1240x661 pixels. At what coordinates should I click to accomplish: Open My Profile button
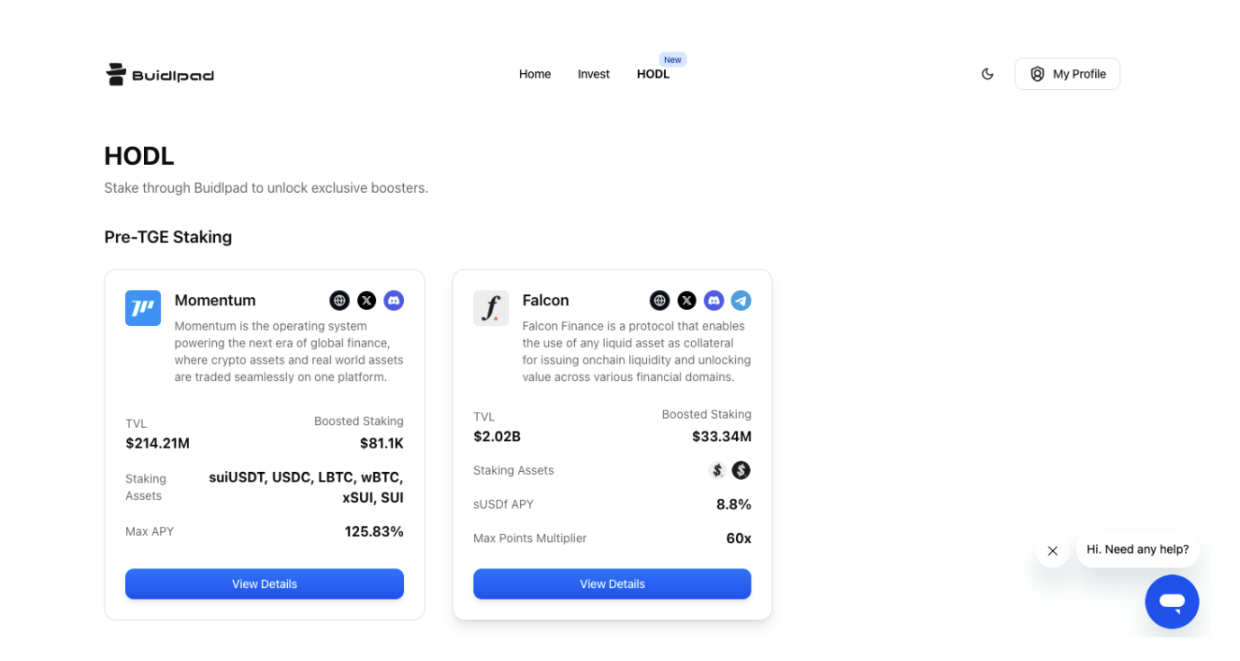[1067, 74]
